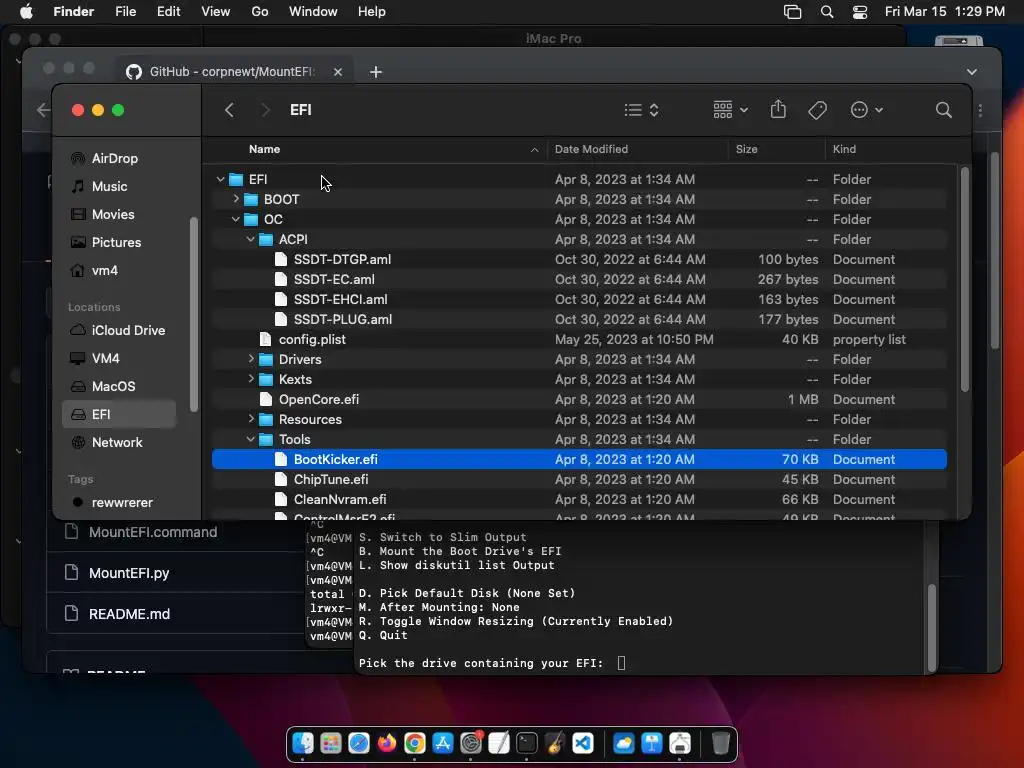Open Visual Studio Code from Dock
This screenshot has width=1024, height=768.
(583, 743)
